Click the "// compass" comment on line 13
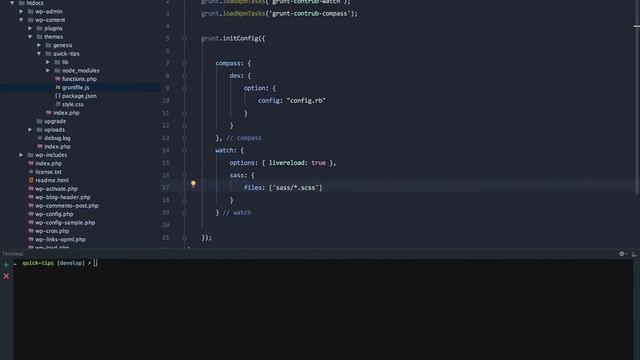 (244, 138)
